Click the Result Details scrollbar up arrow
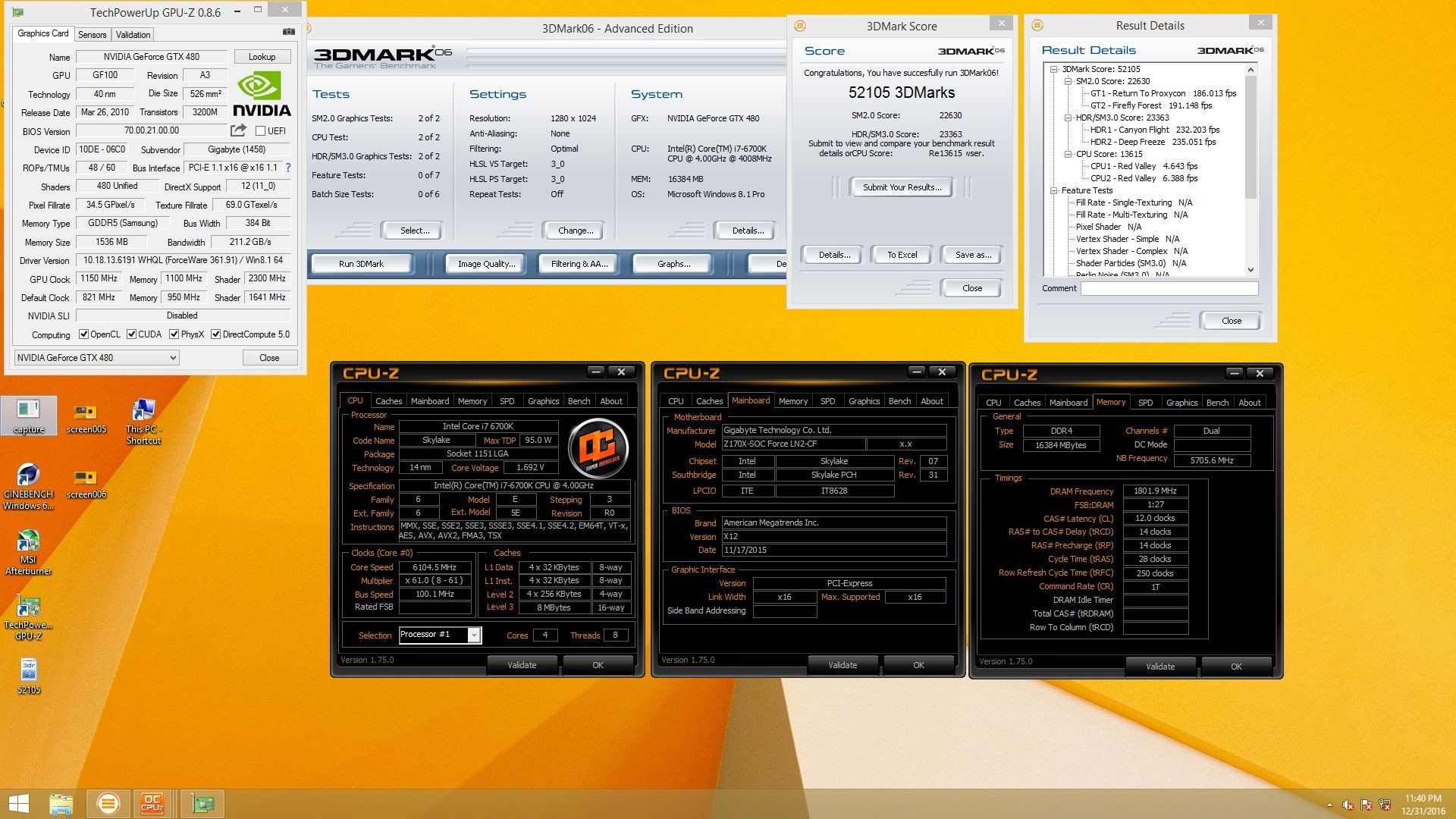Image resolution: width=1456 pixels, height=819 pixels. (1250, 70)
